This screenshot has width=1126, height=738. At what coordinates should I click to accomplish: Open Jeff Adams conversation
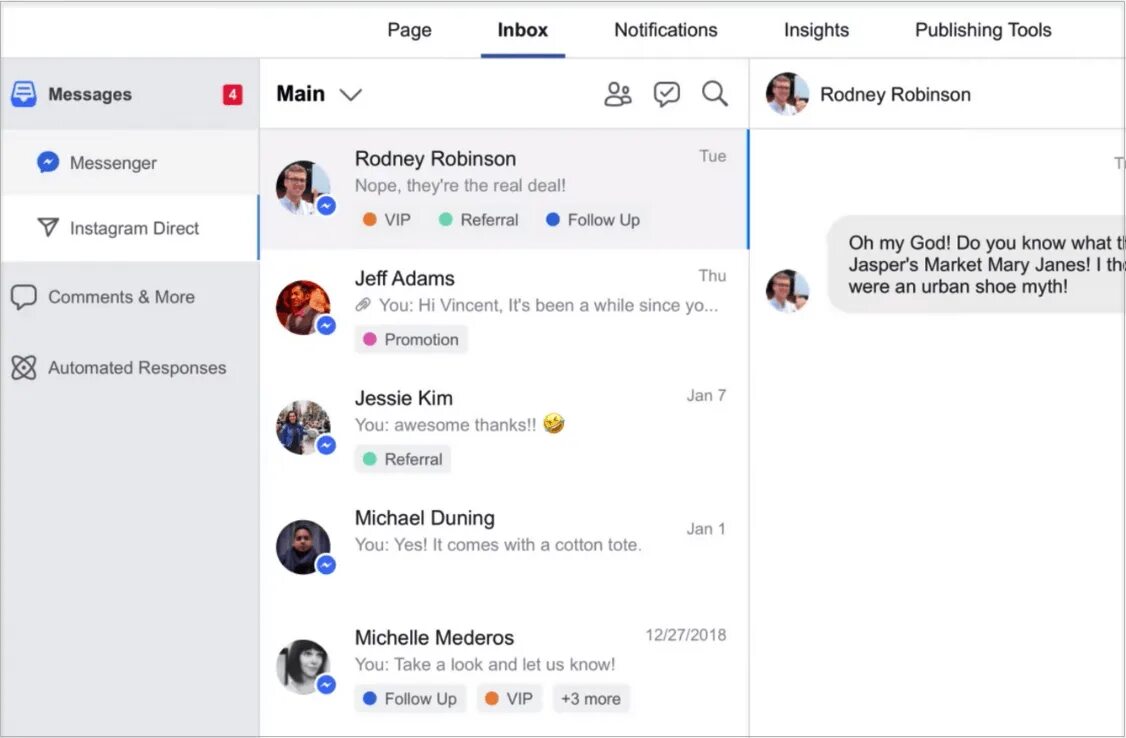click(503, 309)
